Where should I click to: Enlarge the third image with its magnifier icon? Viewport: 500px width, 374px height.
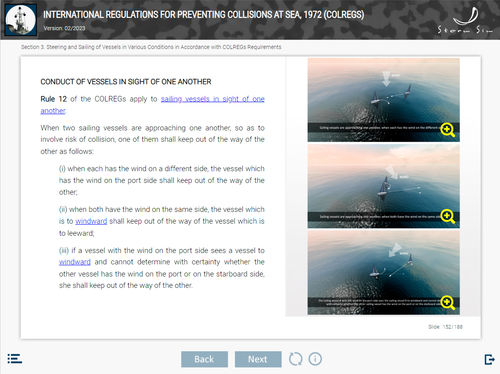point(447,303)
